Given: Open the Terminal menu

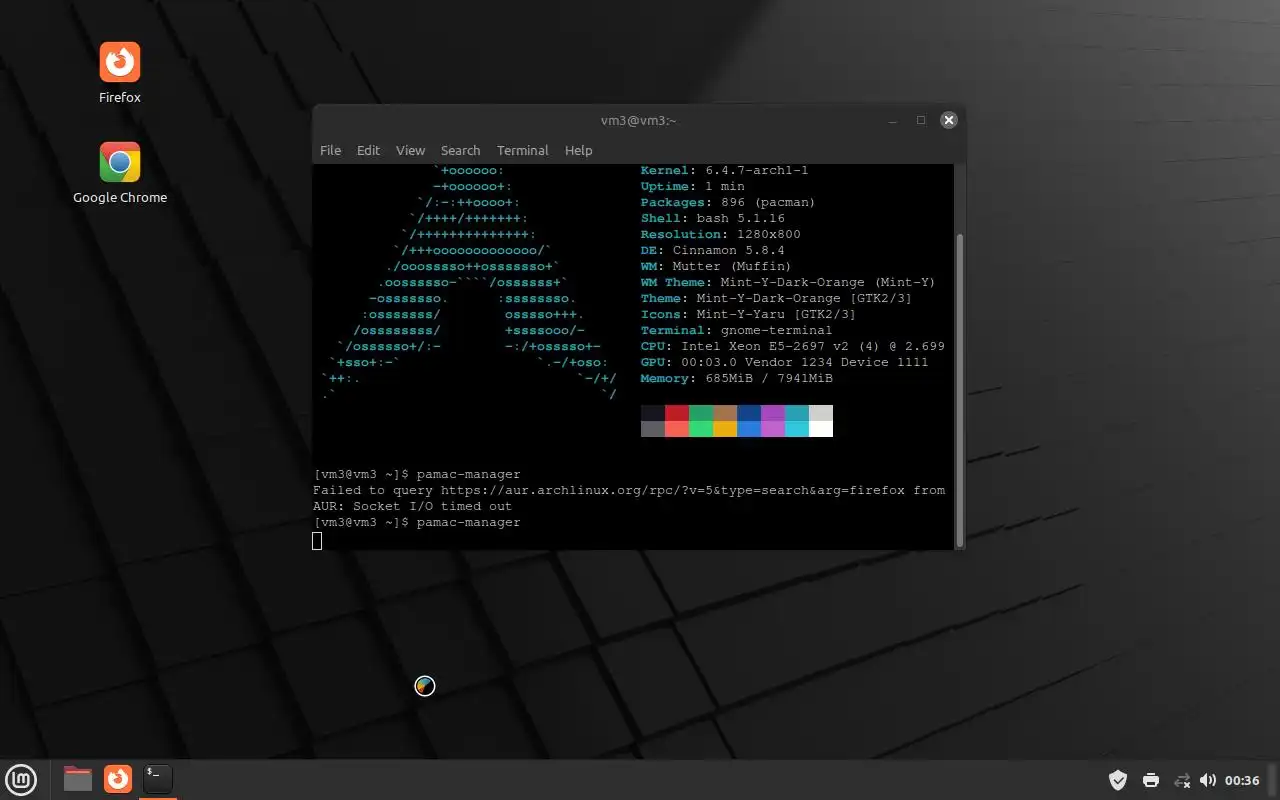Looking at the screenshot, I should (522, 150).
